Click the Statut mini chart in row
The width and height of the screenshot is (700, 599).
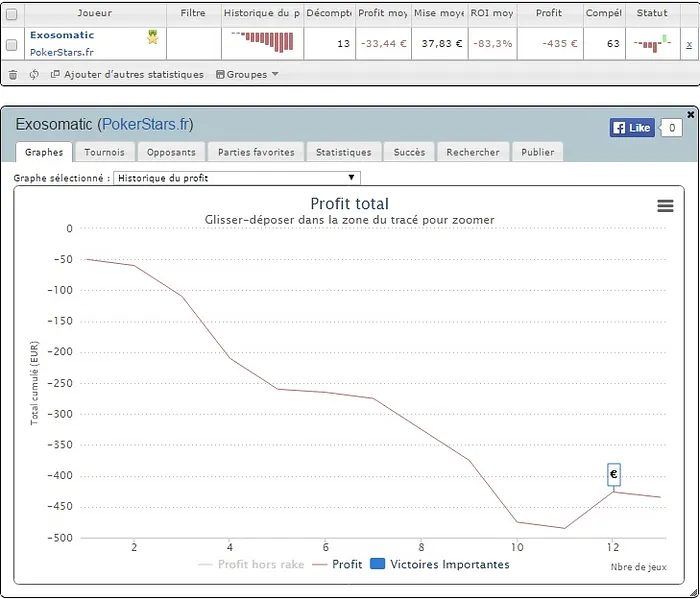(652, 43)
